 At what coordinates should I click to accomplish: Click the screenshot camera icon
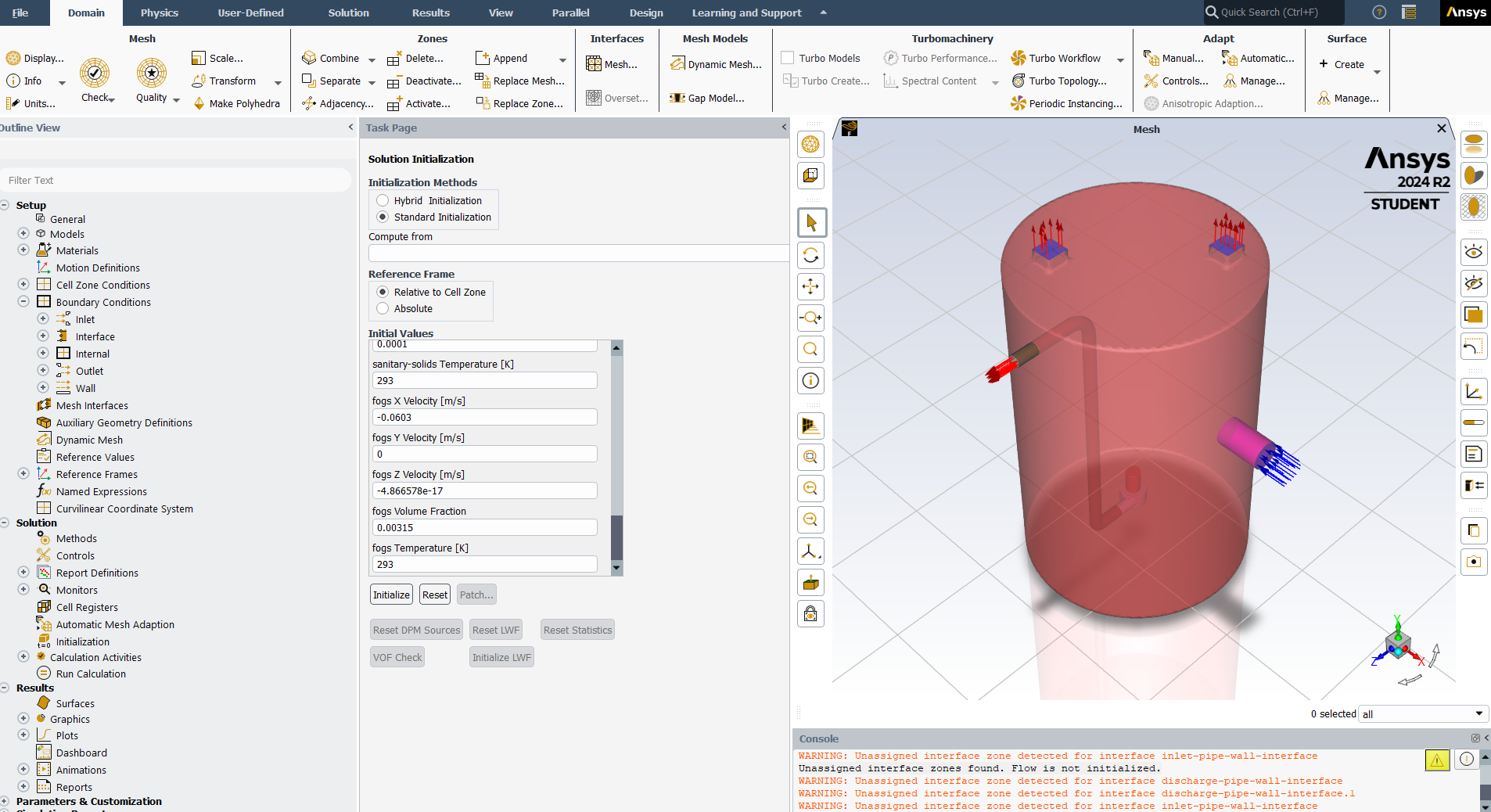pos(1474,562)
